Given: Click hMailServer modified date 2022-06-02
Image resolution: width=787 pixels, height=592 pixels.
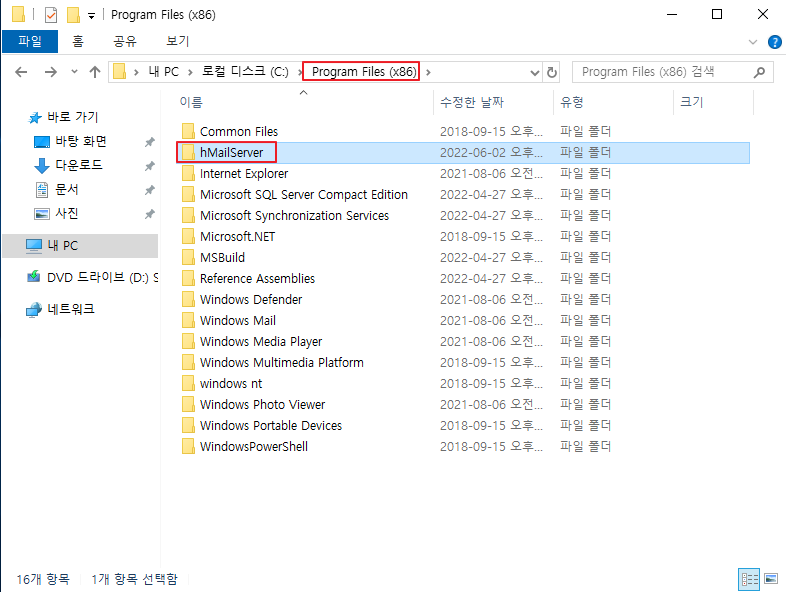Looking at the screenshot, I should (491, 153).
